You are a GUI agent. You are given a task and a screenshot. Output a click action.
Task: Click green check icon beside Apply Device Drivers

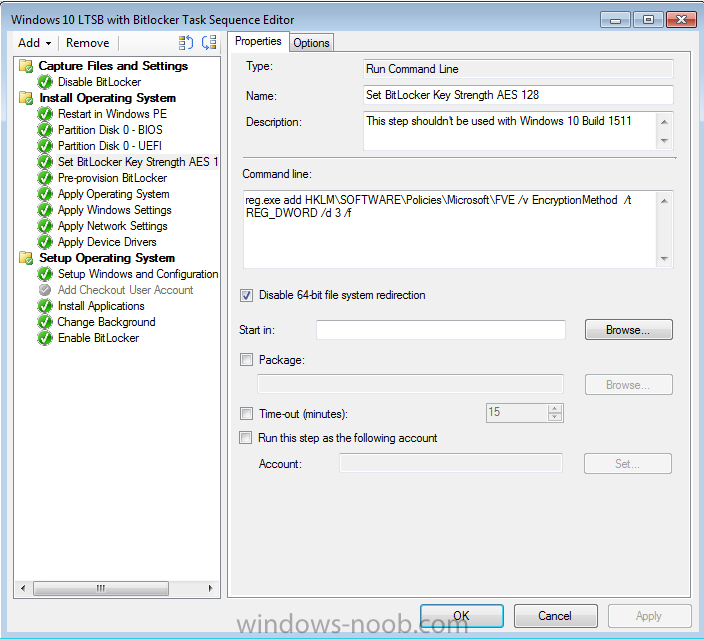point(45,242)
